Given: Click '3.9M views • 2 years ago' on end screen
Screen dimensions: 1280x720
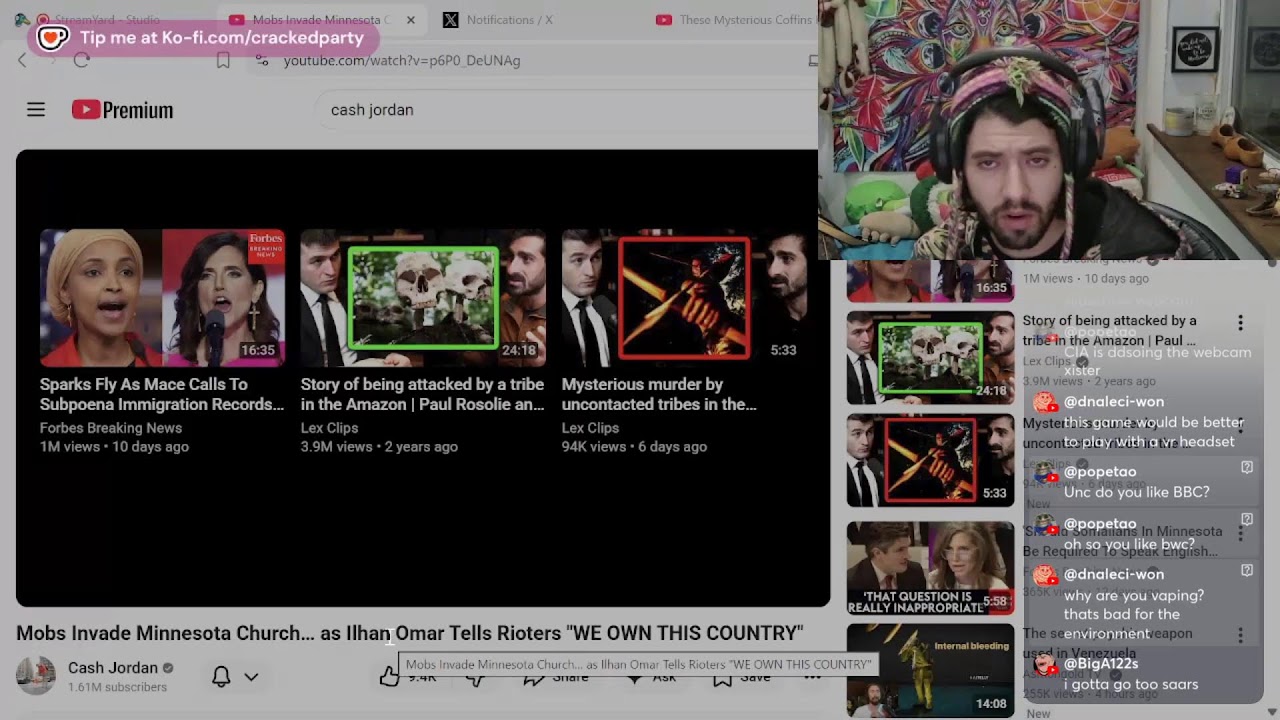Looking at the screenshot, I should (379, 447).
